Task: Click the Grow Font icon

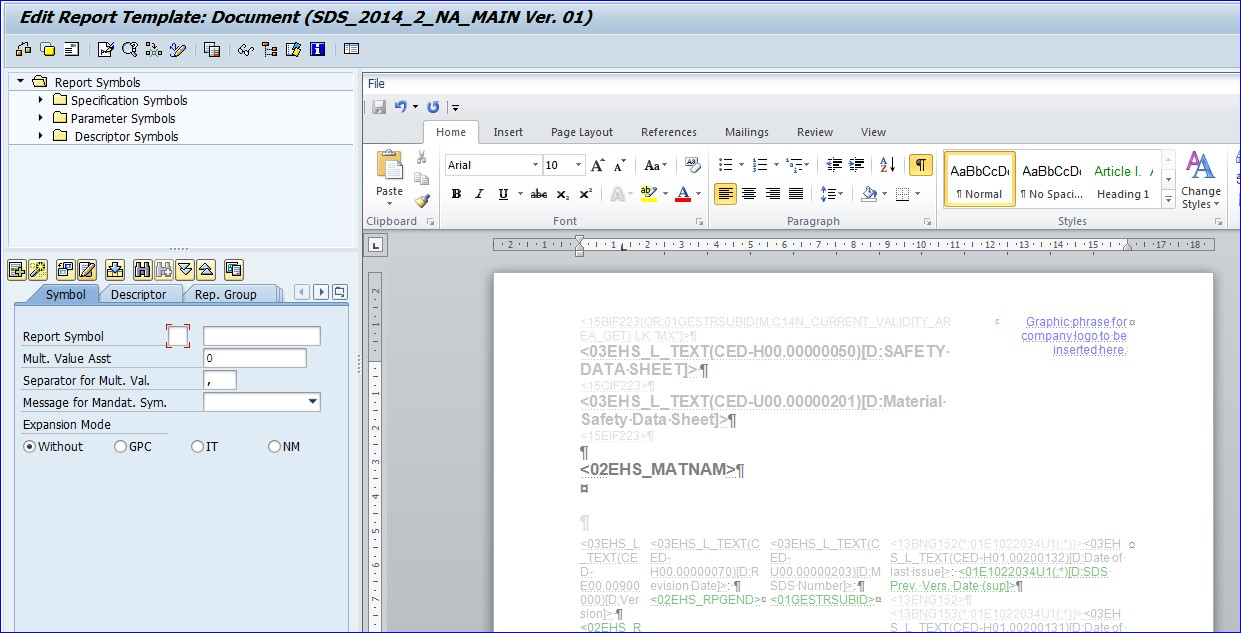Action: 598,165
